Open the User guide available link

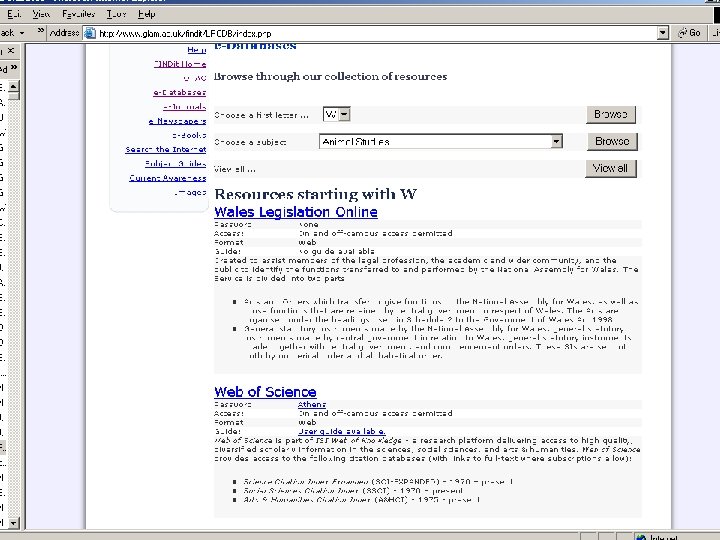click(x=342, y=432)
